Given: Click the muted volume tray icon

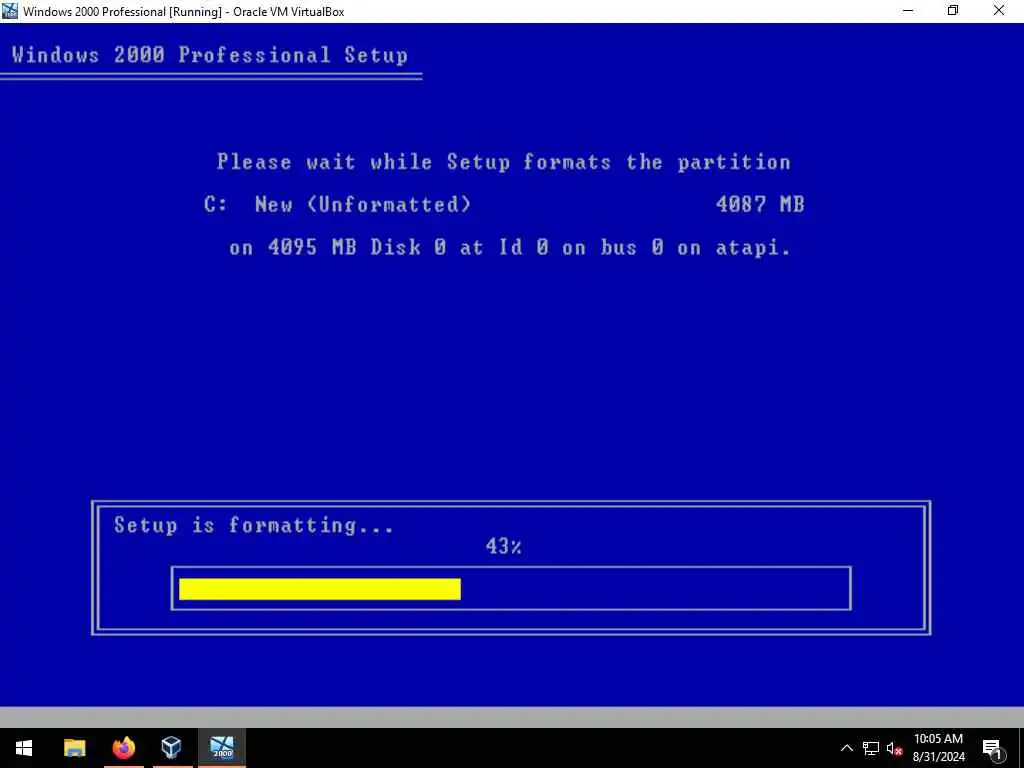Looking at the screenshot, I should point(895,748).
